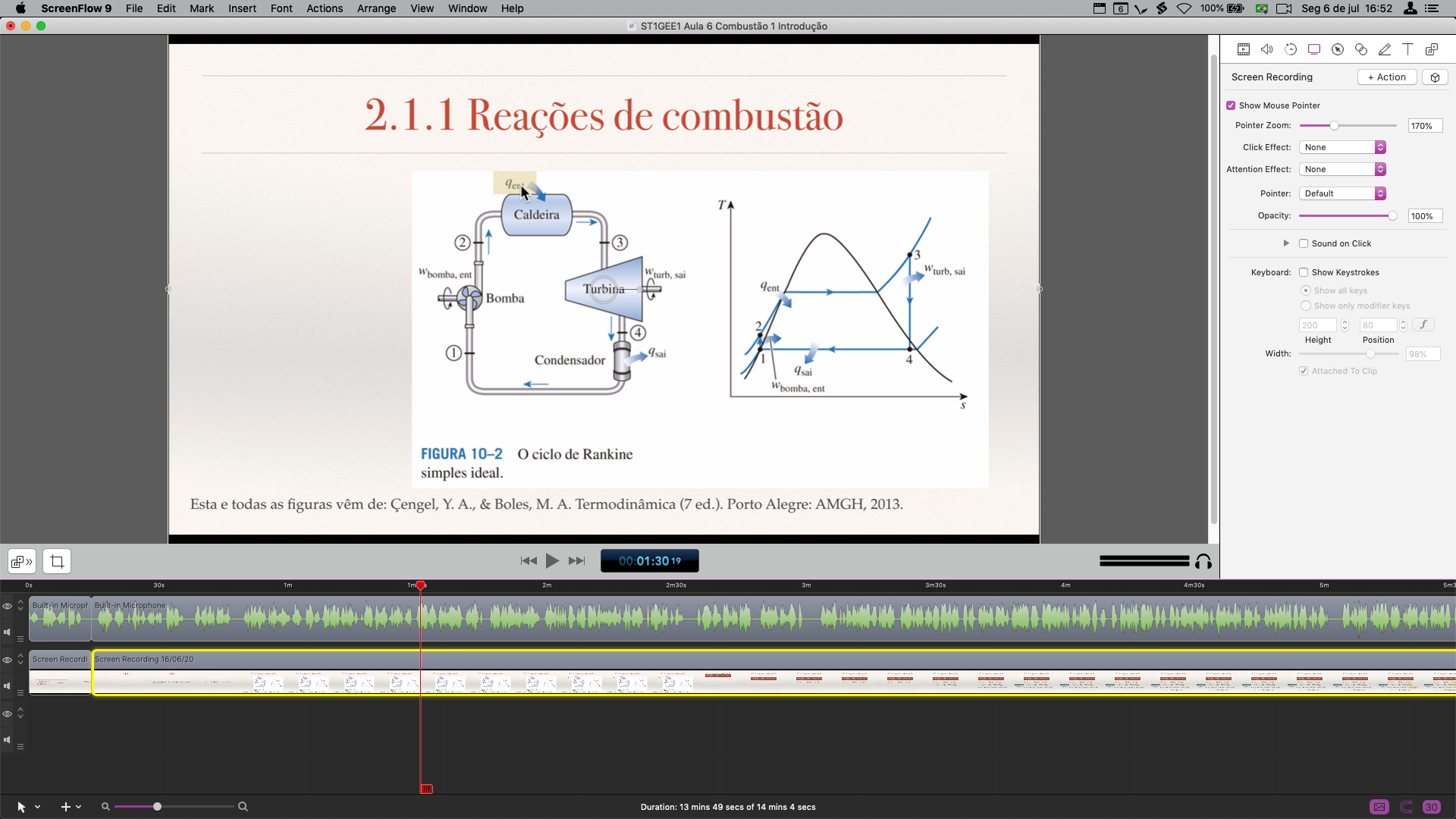Viewport: 1456px width, 819px height.
Task: Open the Attention Effect dropdown
Action: (x=1342, y=169)
